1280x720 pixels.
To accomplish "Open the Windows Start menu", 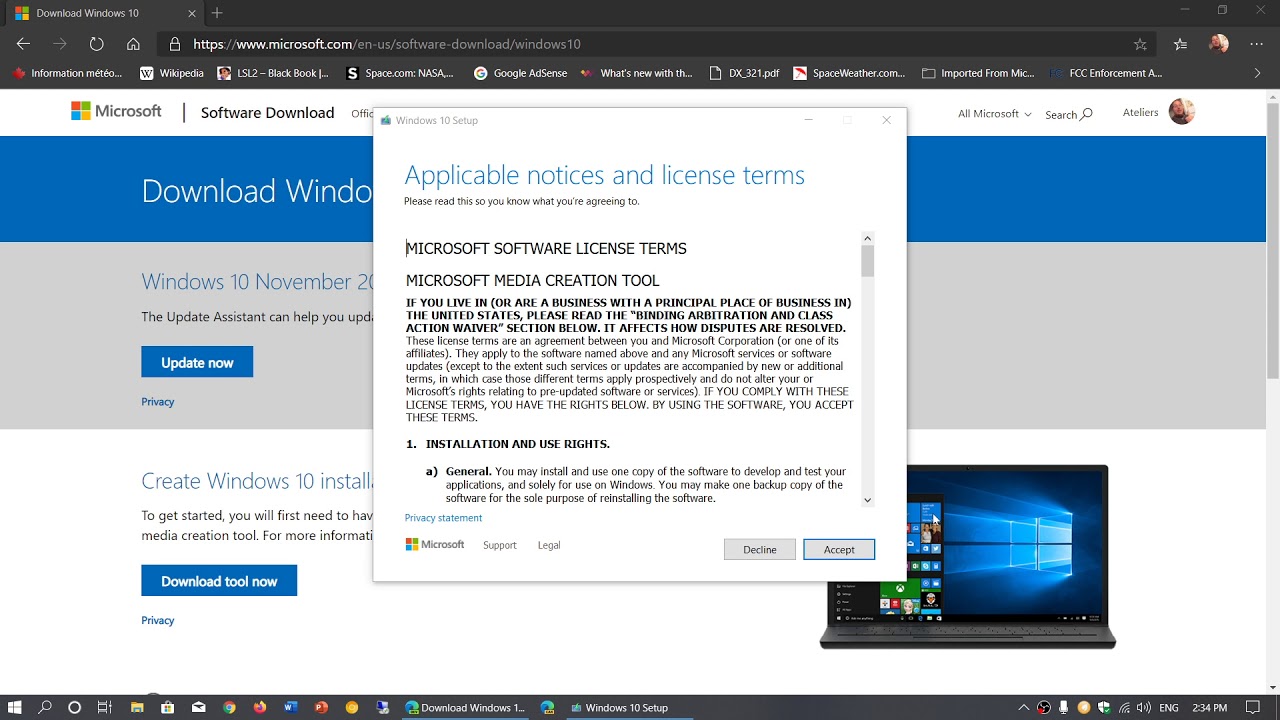I will pos(15,707).
